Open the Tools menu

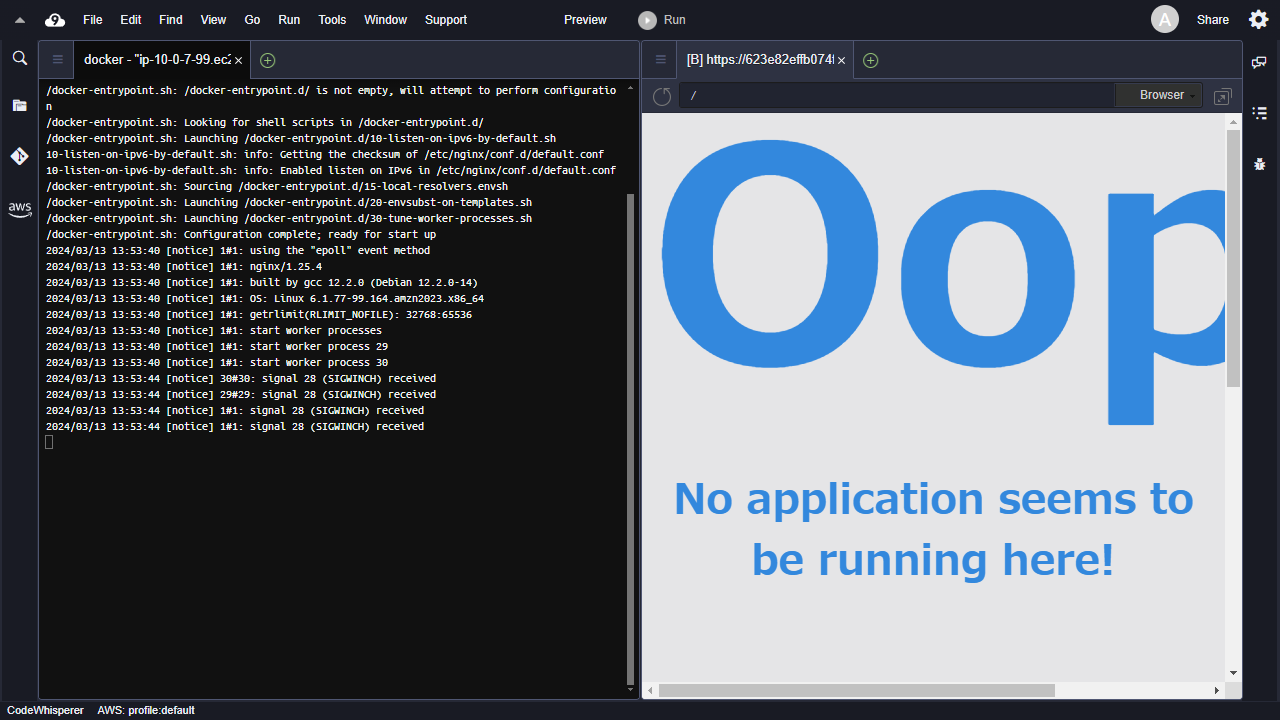tap(332, 20)
